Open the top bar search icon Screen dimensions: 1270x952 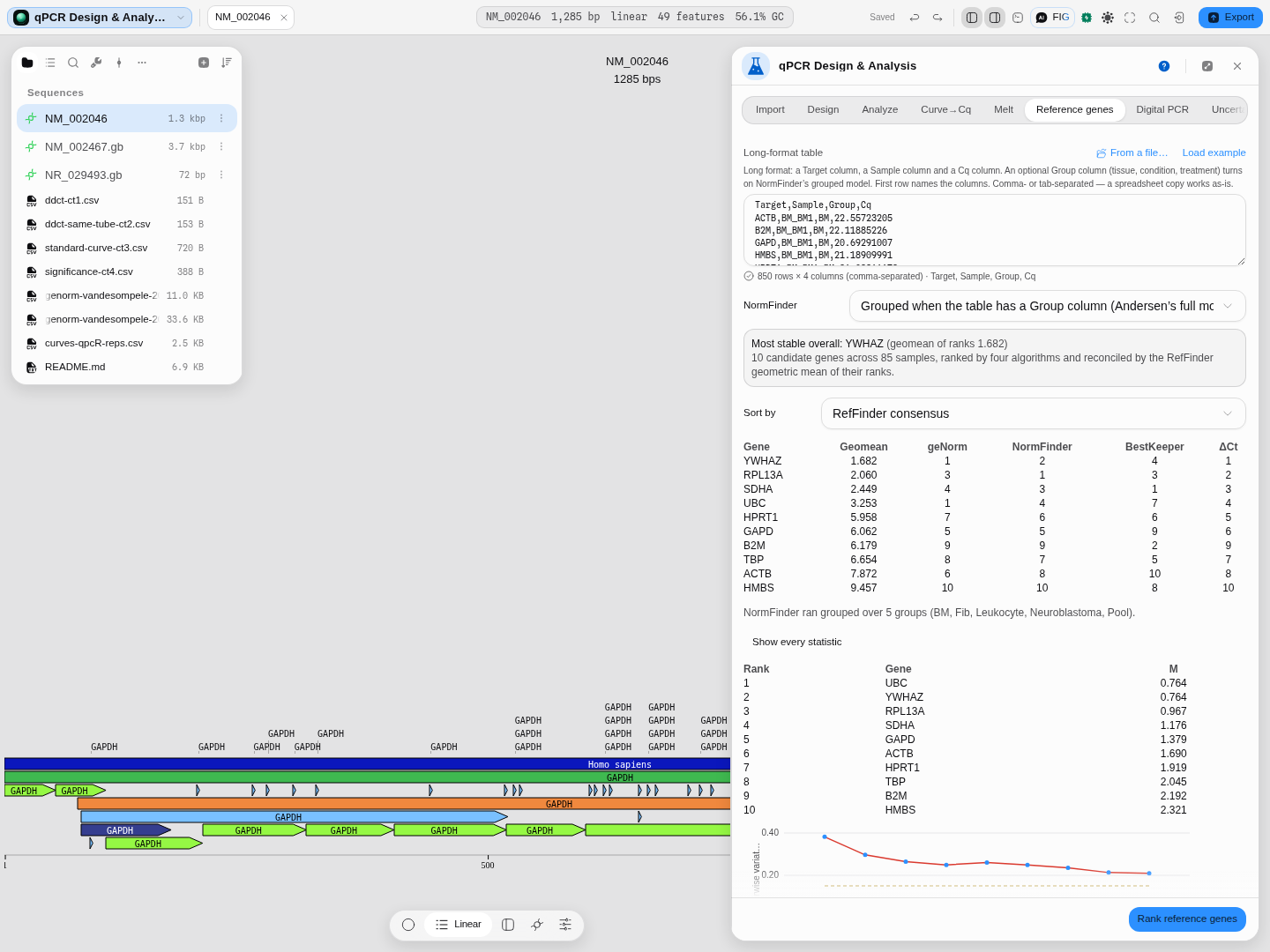(1154, 18)
